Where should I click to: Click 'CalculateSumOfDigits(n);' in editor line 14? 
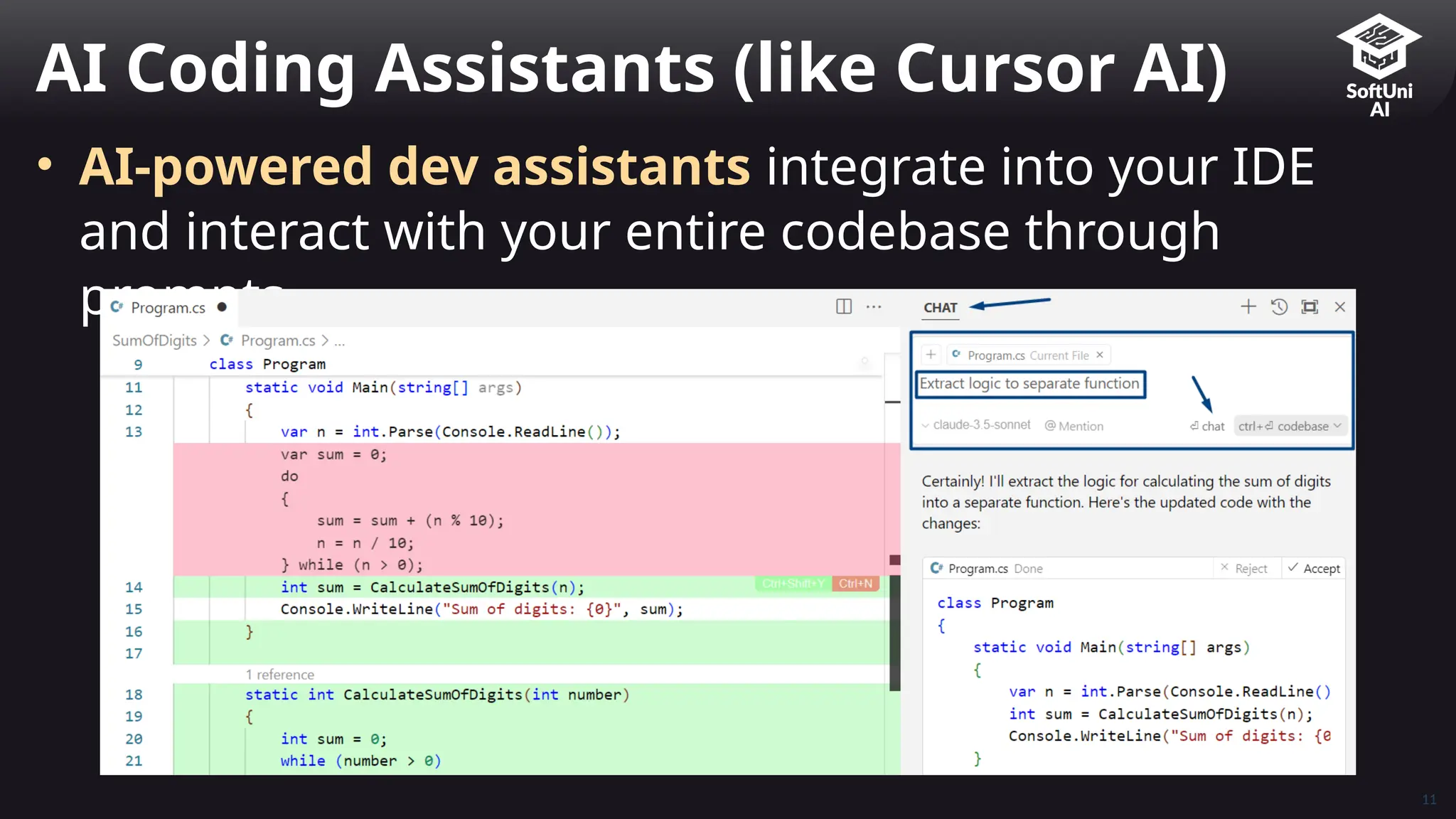[477, 587]
